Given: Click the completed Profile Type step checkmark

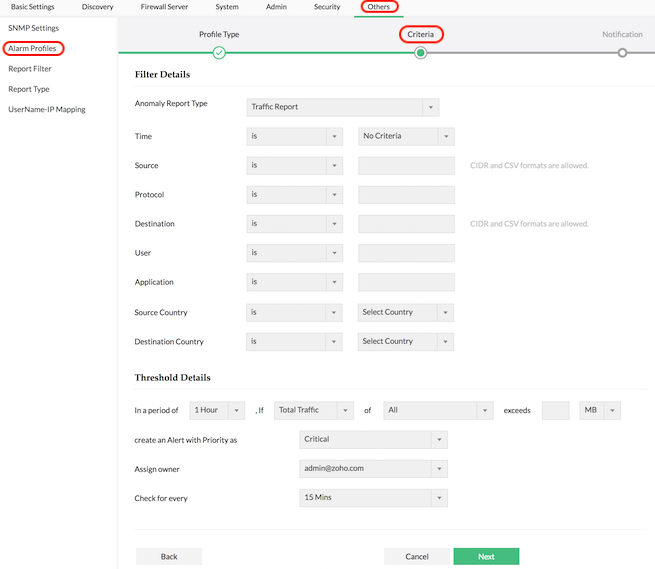Looking at the screenshot, I should point(219,53).
